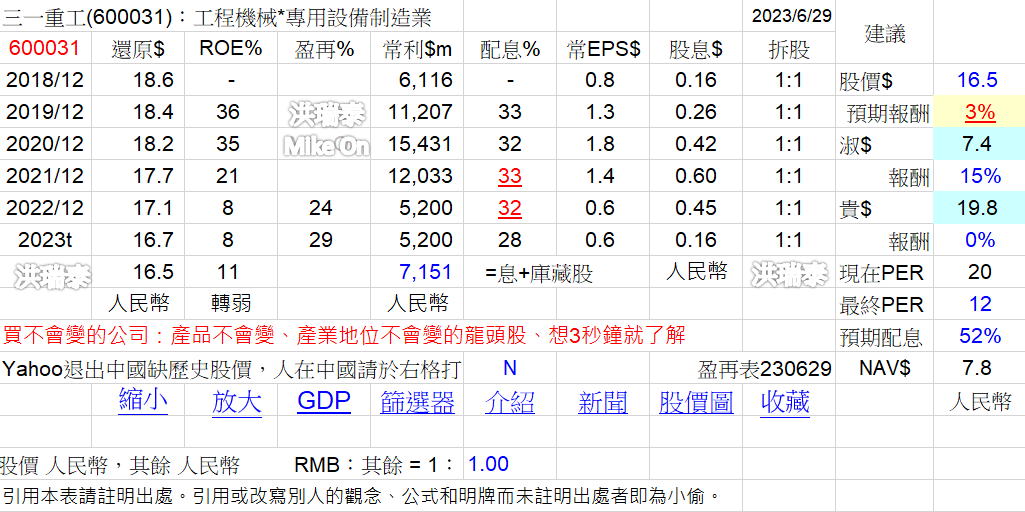
Task: Open the 縮小 link
Action: pos(143,400)
